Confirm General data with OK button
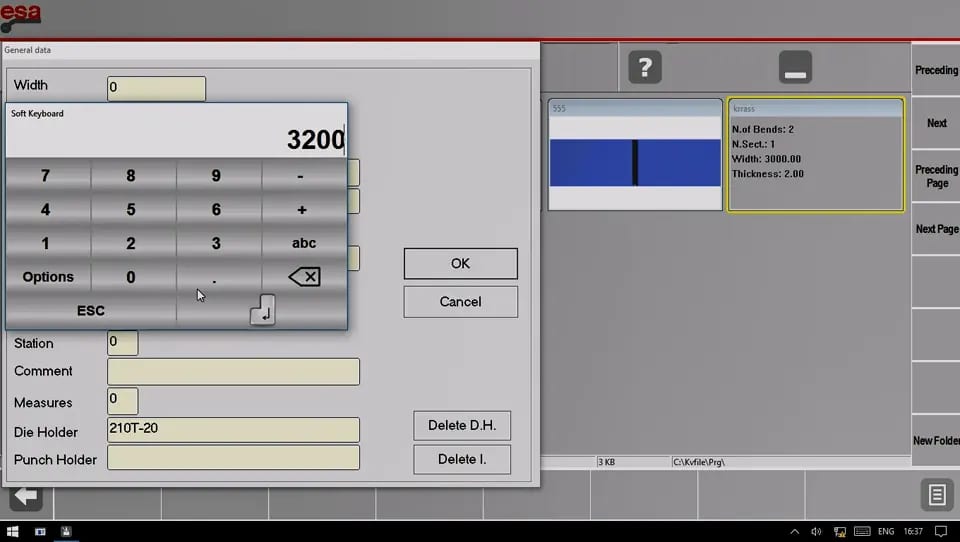The height and width of the screenshot is (542, 960). click(x=460, y=263)
